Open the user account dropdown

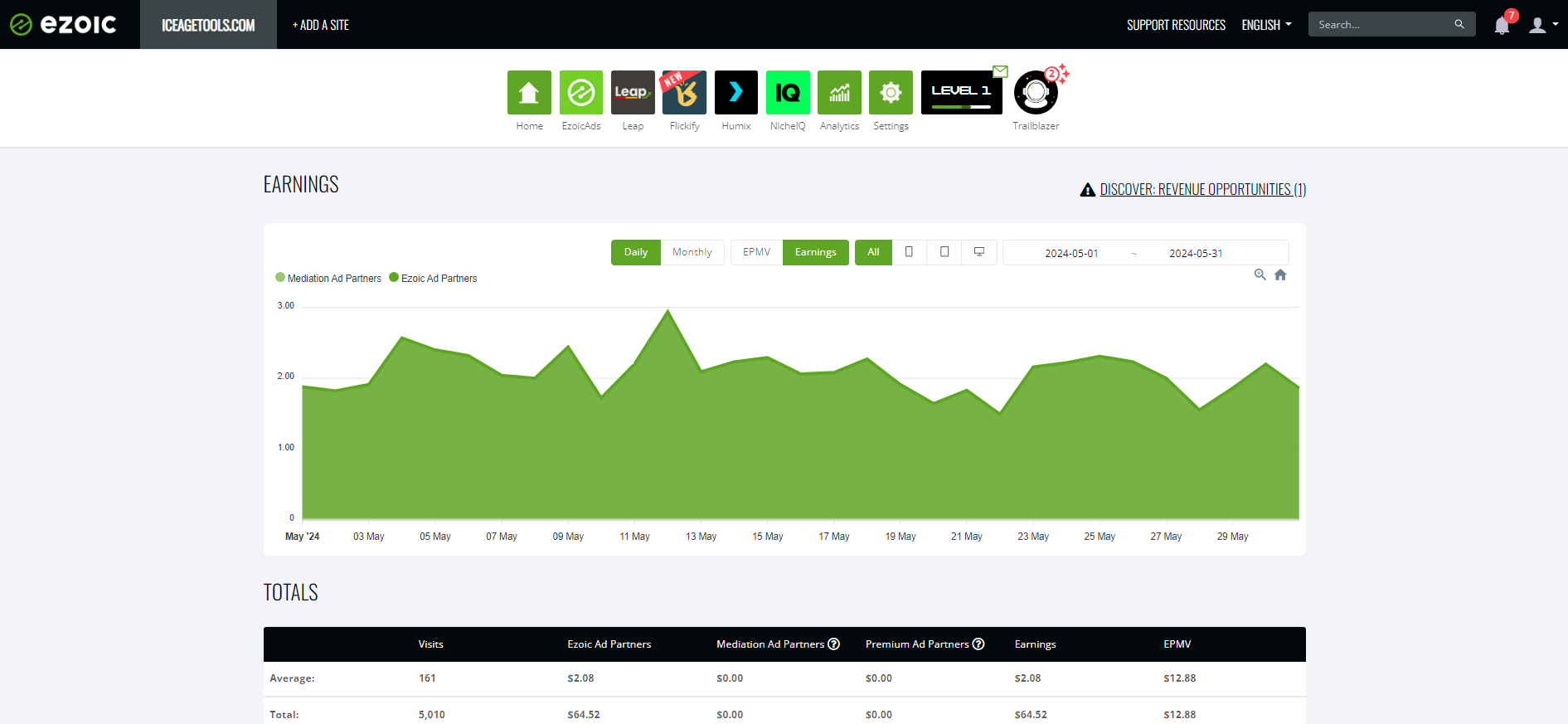click(1543, 25)
